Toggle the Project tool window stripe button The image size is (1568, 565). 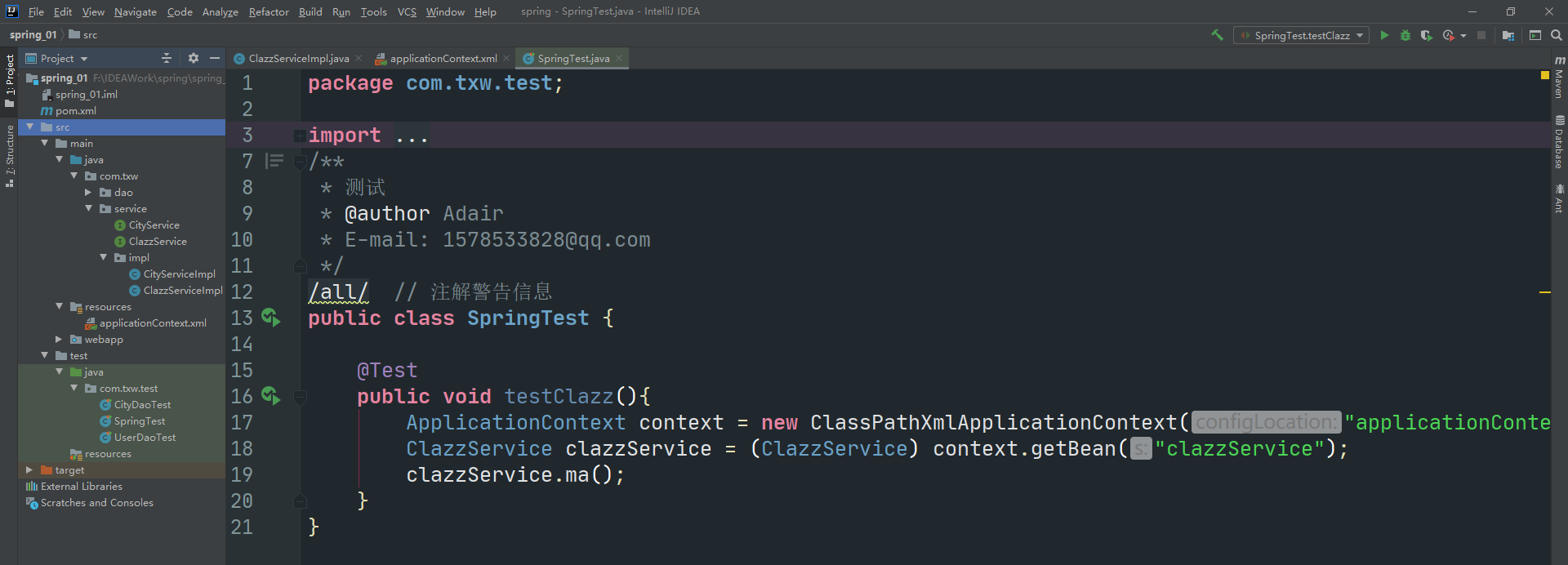pos(9,81)
